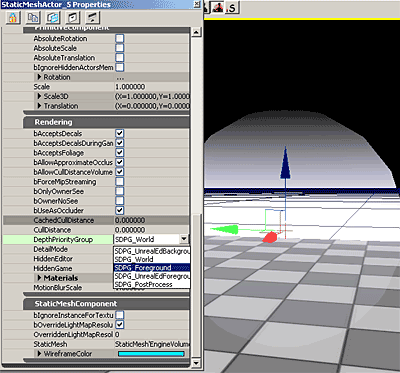
Task: Click the blue layered windows toolbar icon
Action: pos(53,18)
